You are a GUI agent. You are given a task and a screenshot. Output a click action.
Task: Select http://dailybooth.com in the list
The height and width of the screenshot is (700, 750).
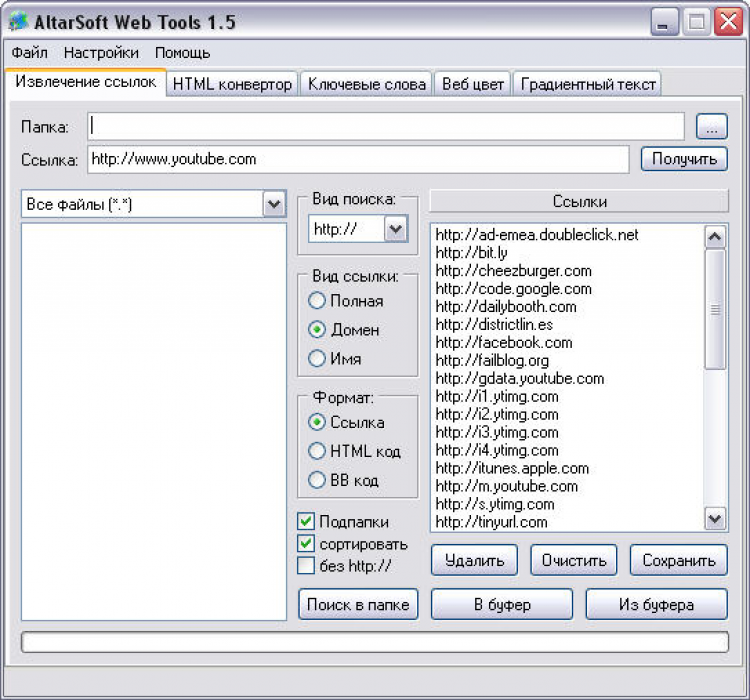[506, 307]
